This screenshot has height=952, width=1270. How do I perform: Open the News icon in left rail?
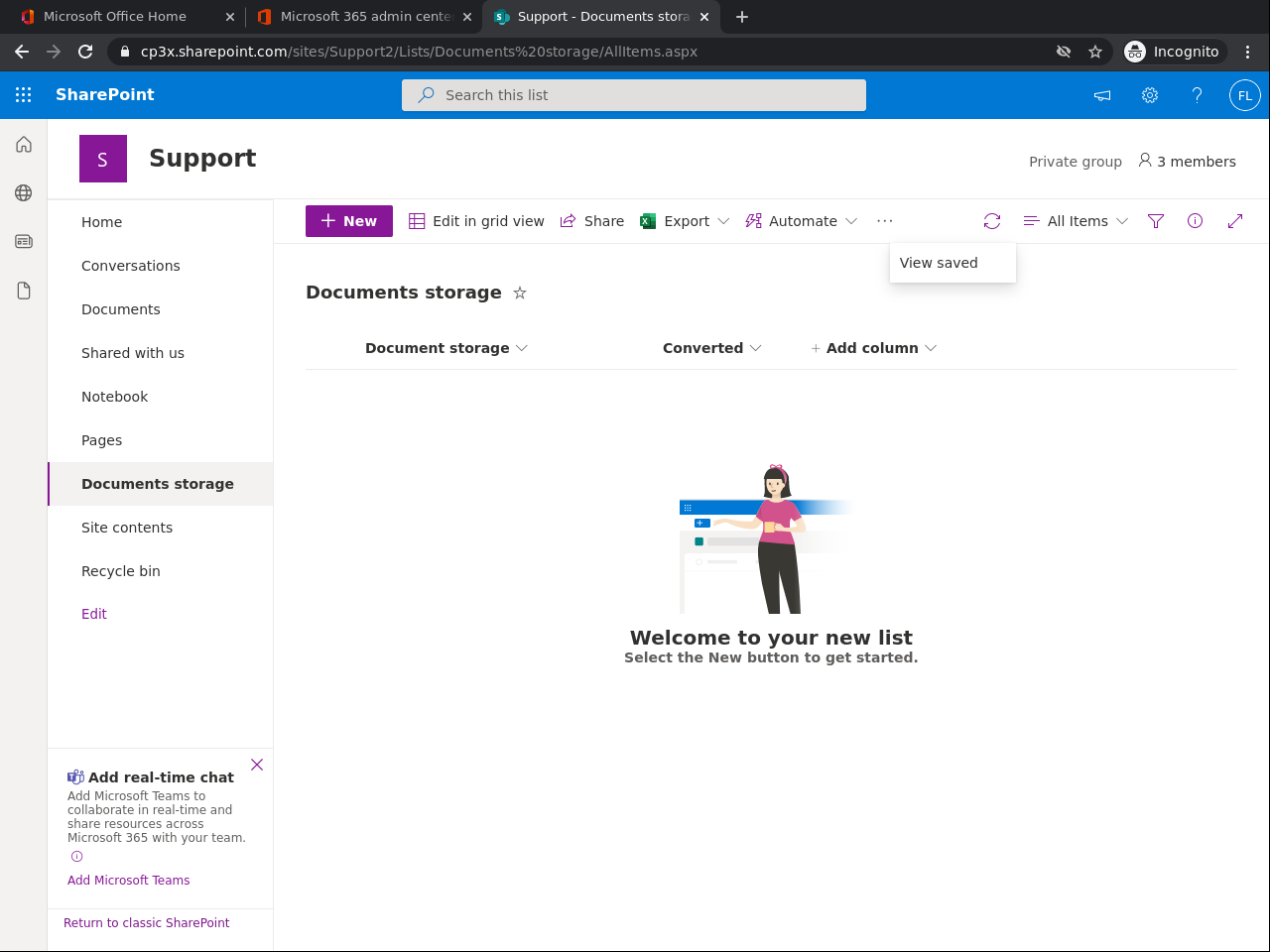click(x=24, y=241)
